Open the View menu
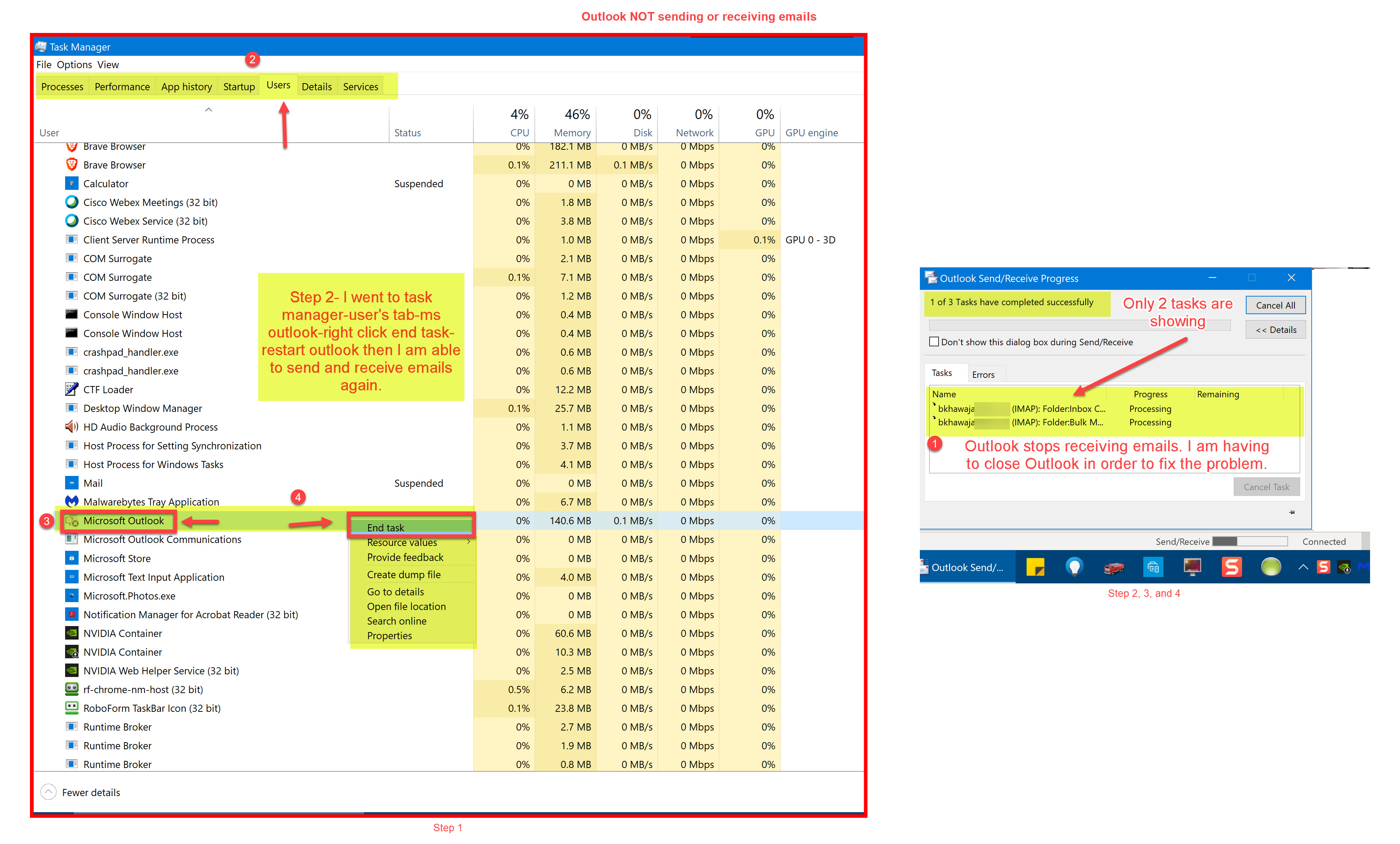 click(x=108, y=64)
